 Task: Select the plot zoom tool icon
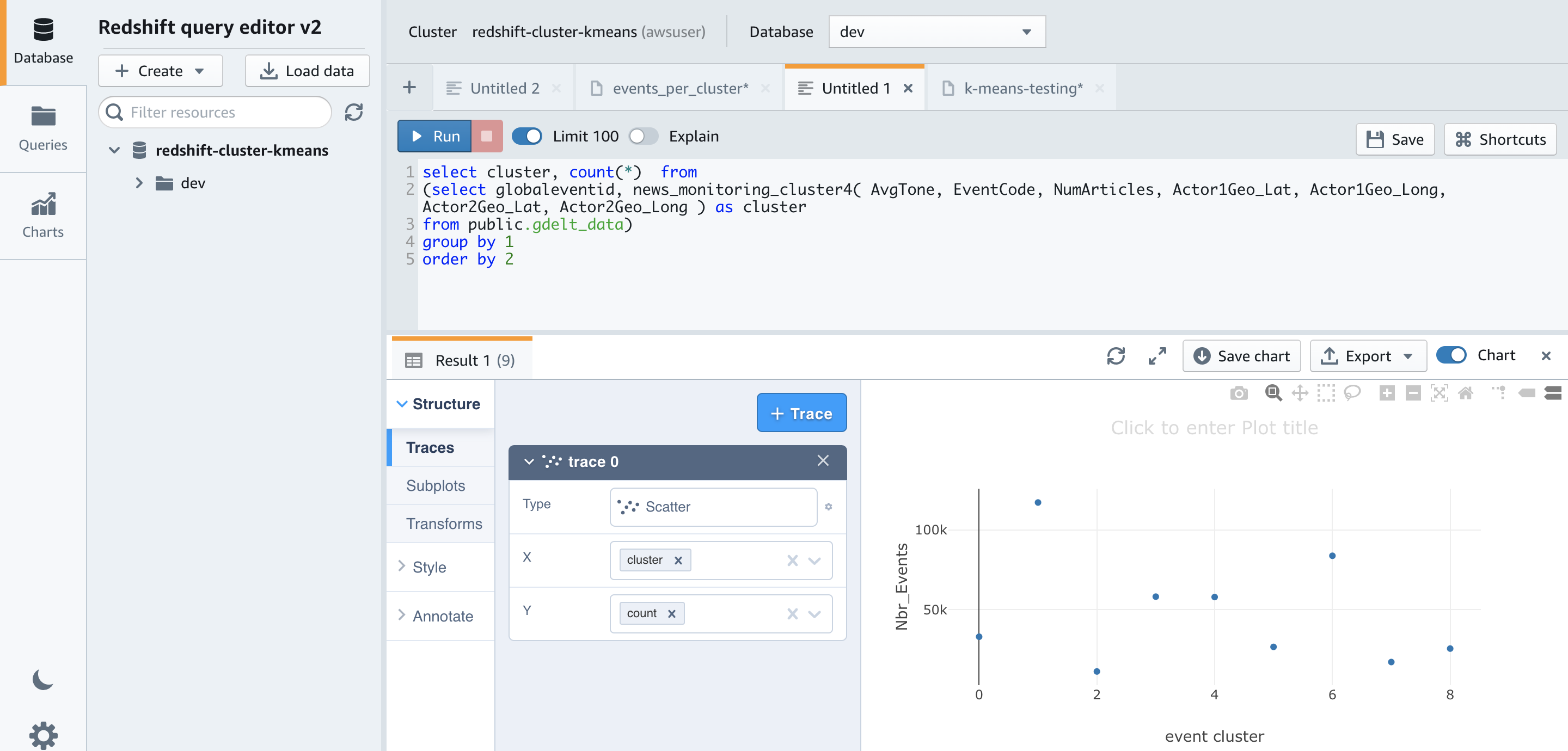pos(1273,393)
